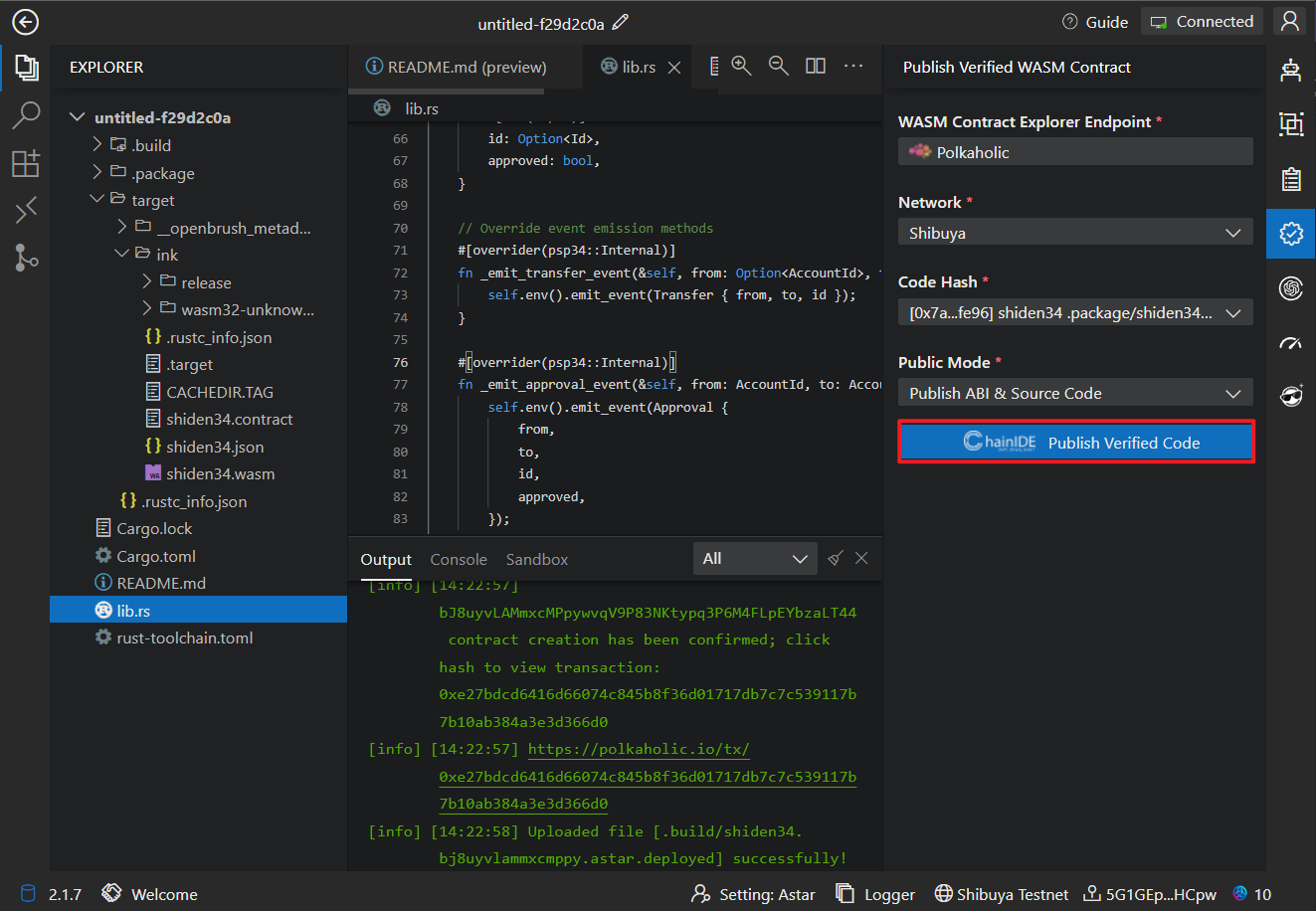Image resolution: width=1316 pixels, height=911 pixels.
Task: Select the Polkaholic explorer endpoint field
Action: (1074, 152)
